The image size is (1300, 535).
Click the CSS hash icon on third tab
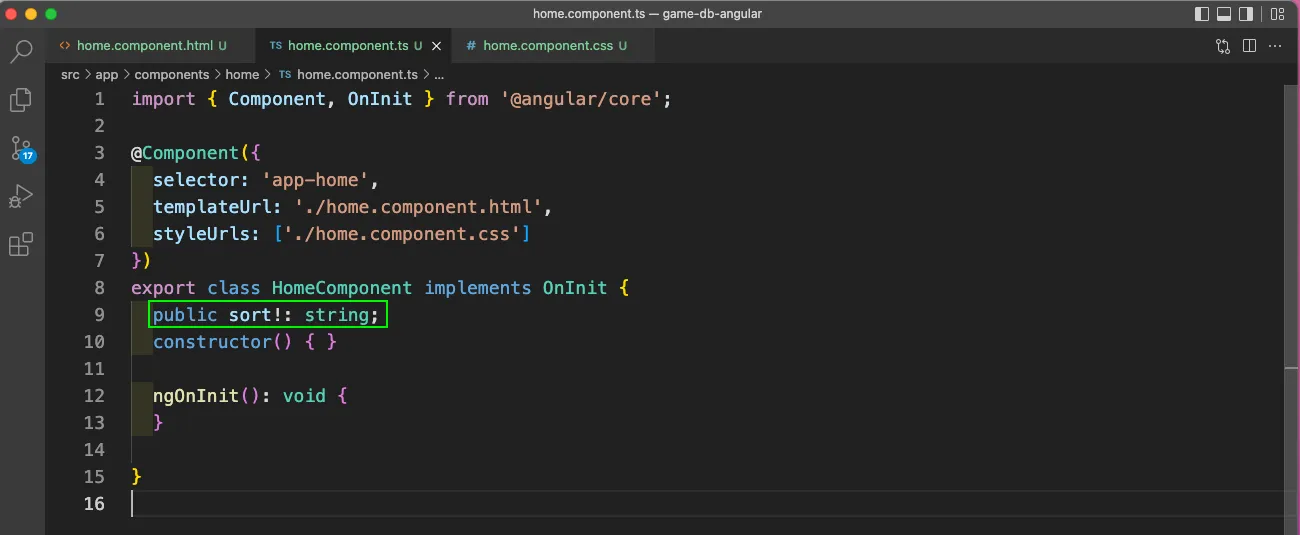(x=471, y=46)
